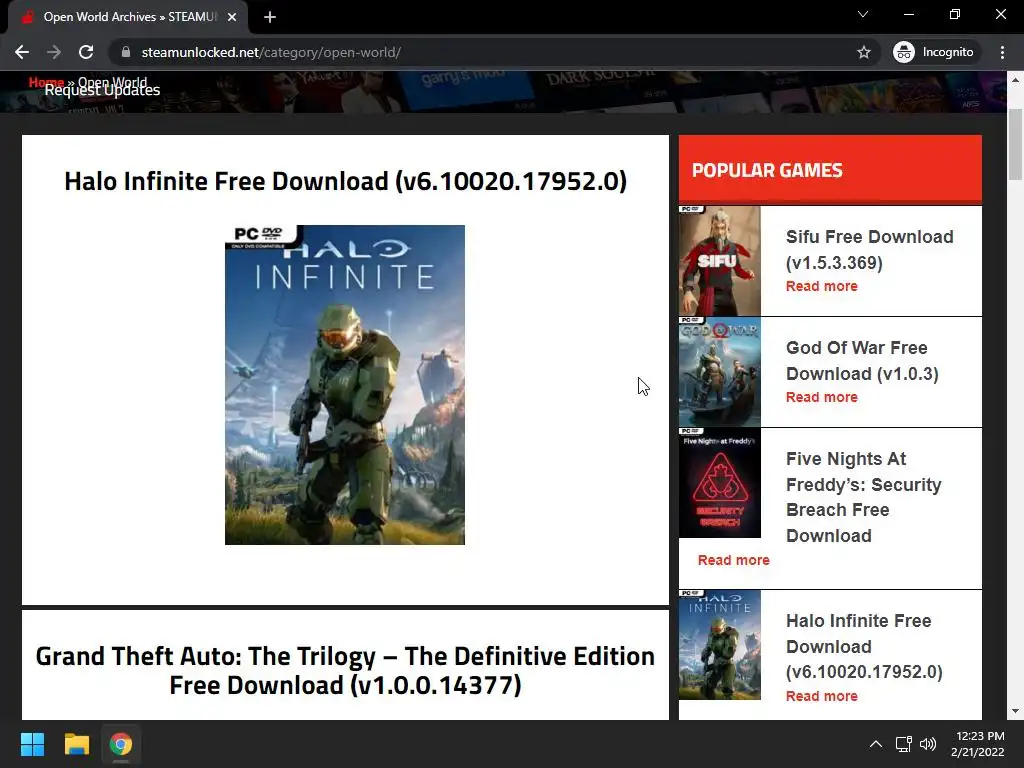Go back with the browser back arrow

click(22, 52)
